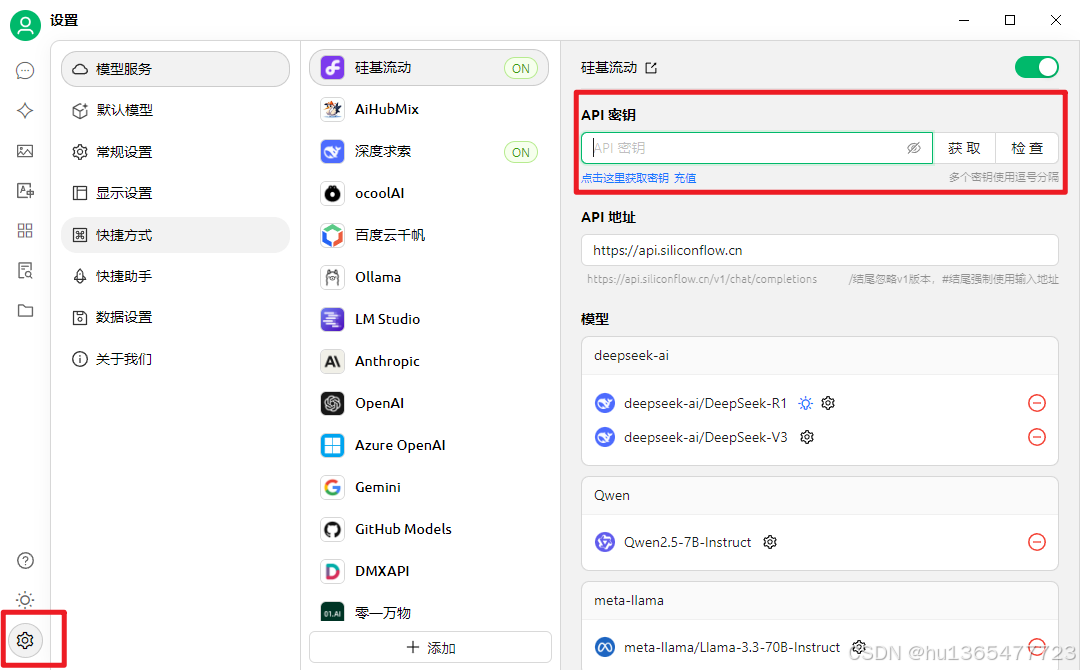Open the 关于我们 settings section
This screenshot has height=670, width=1080.
coord(176,359)
